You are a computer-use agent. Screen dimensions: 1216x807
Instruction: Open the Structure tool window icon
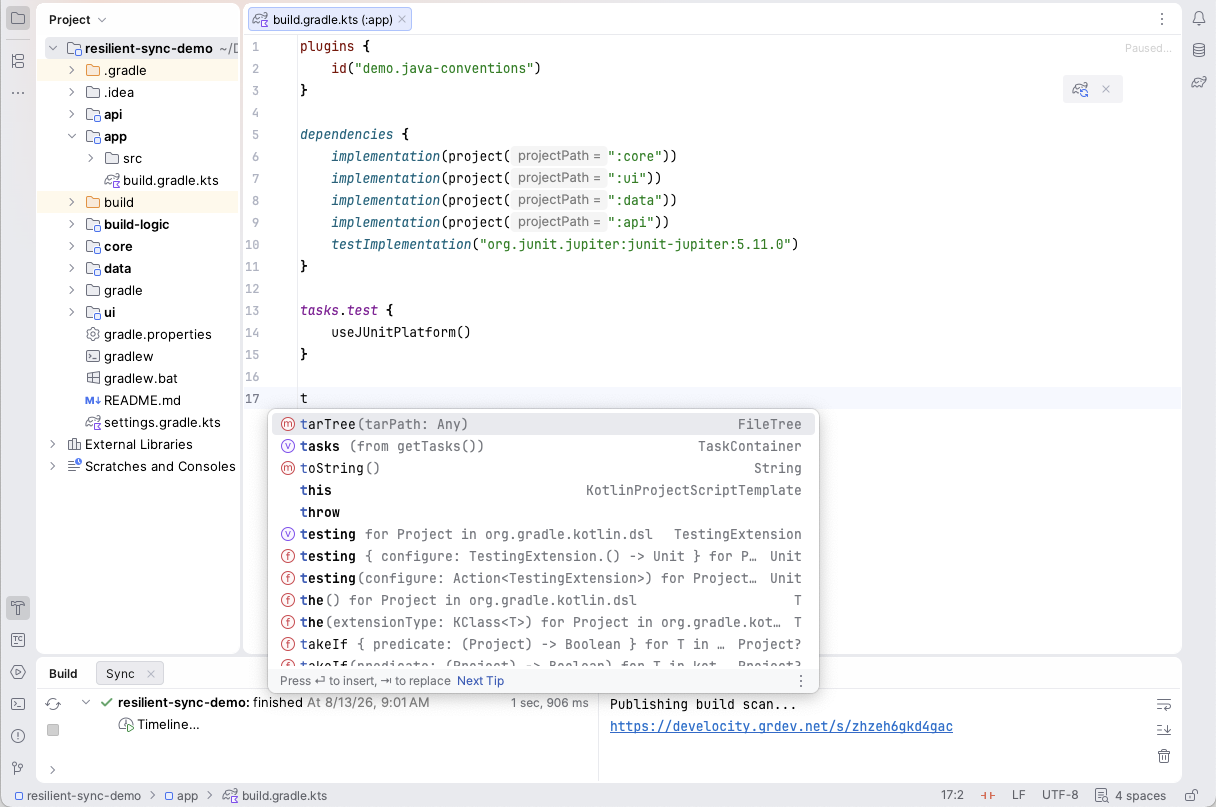(x=18, y=61)
